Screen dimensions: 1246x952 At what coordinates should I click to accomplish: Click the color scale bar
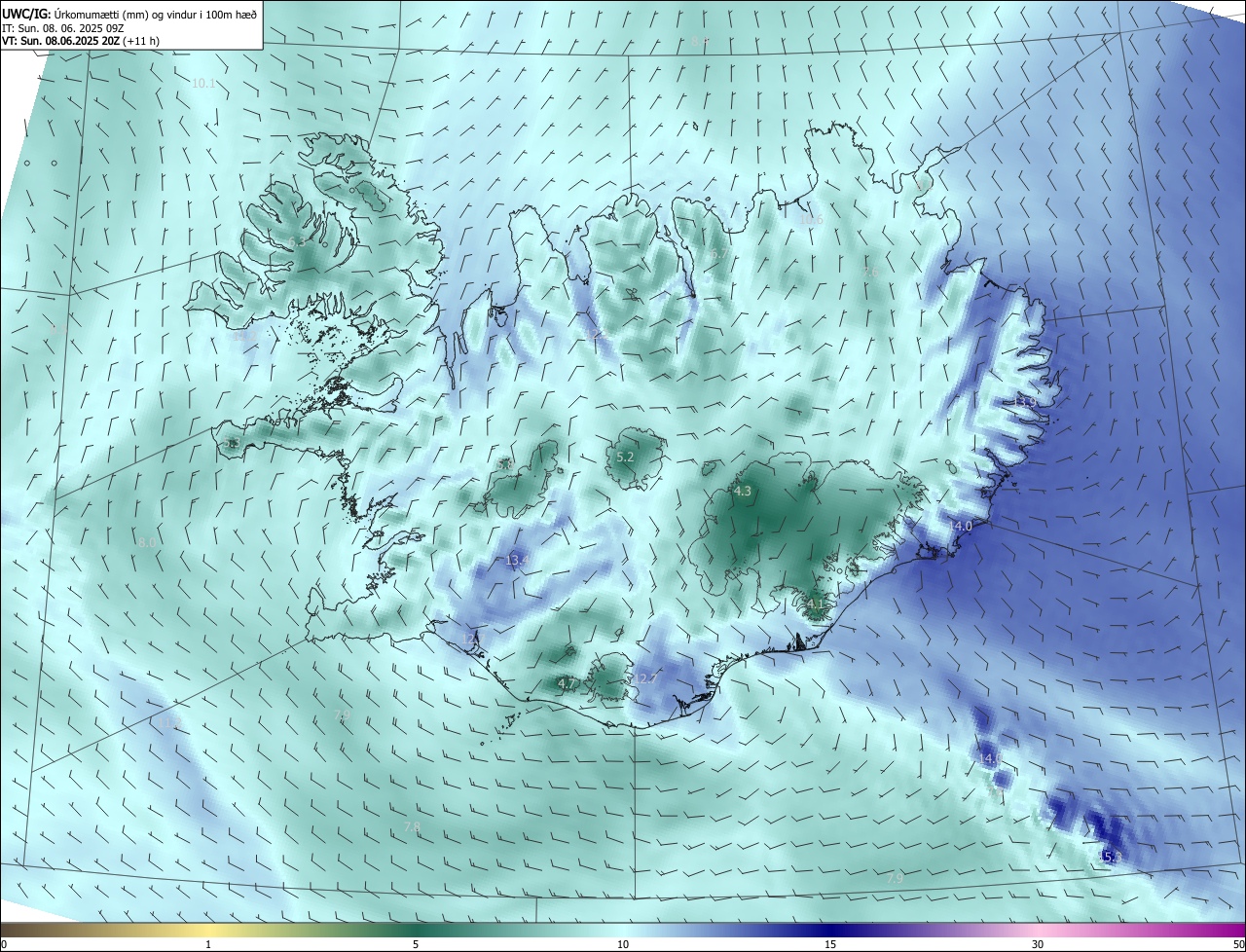tap(623, 930)
